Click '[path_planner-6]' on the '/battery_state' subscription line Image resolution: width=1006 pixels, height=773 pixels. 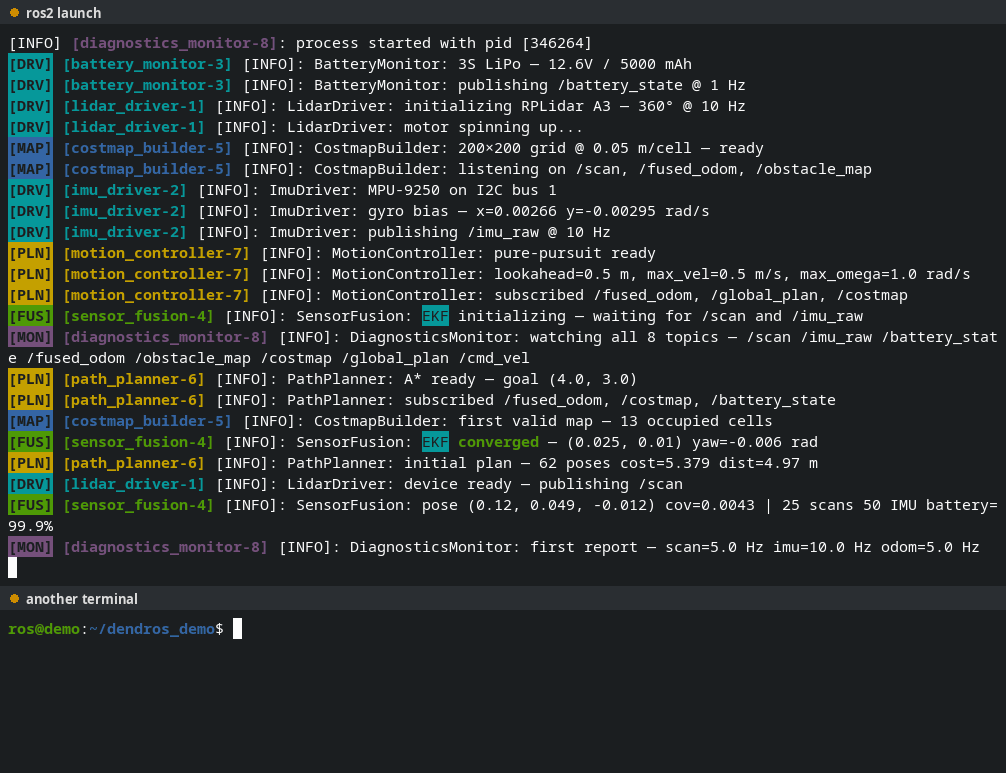(x=134, y=400)
